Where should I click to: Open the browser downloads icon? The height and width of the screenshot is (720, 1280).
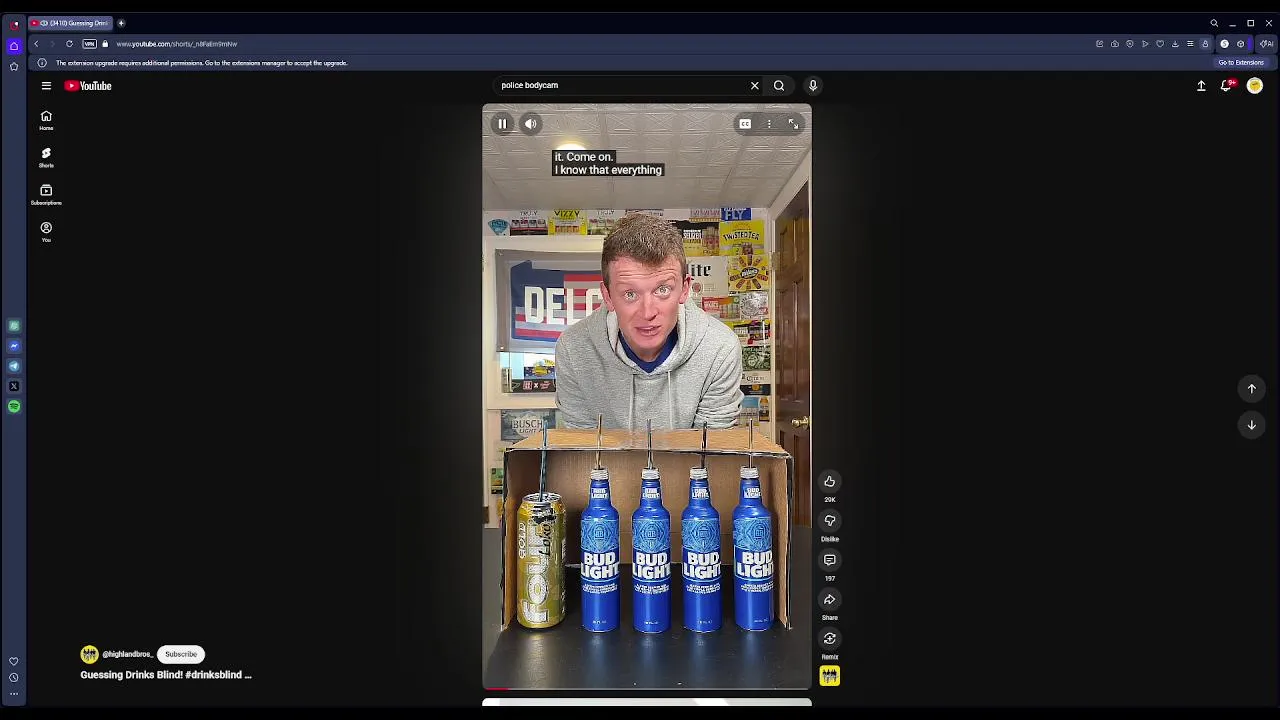tap(1175, 44)
